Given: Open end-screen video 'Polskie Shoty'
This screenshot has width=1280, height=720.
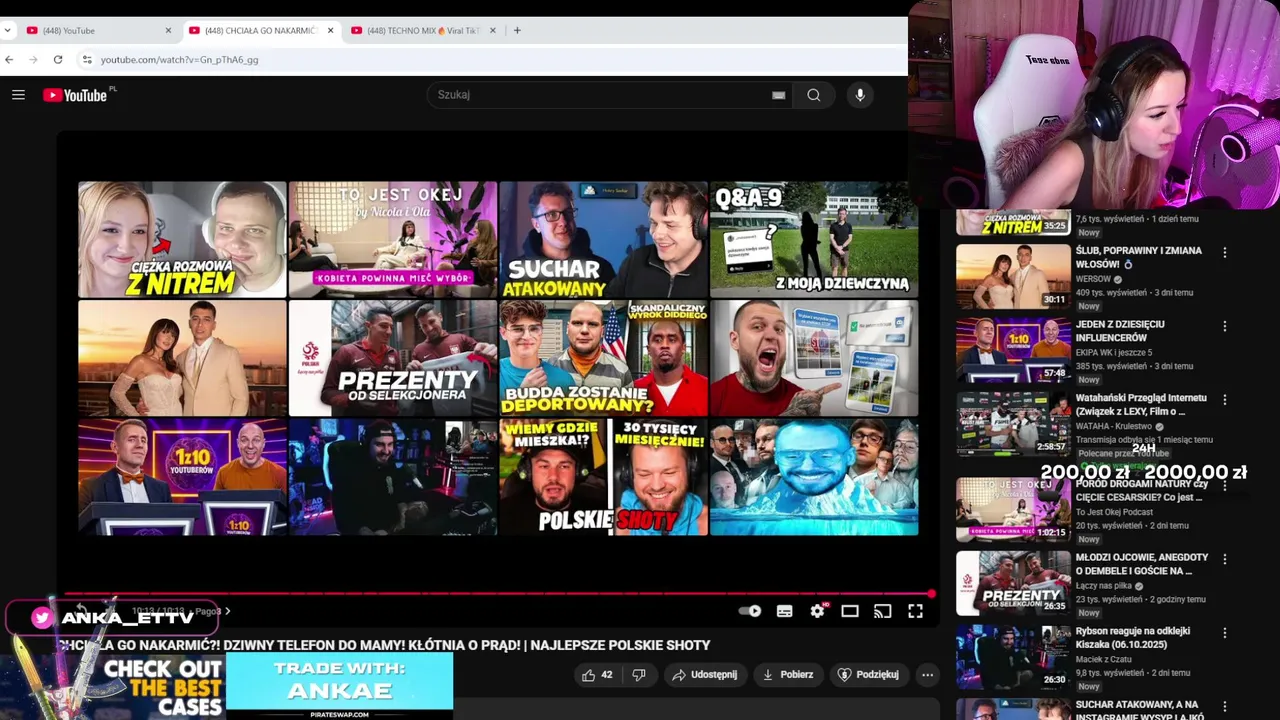Looking at the screenshot, I should pyautogui.click(x=603, y=477).
